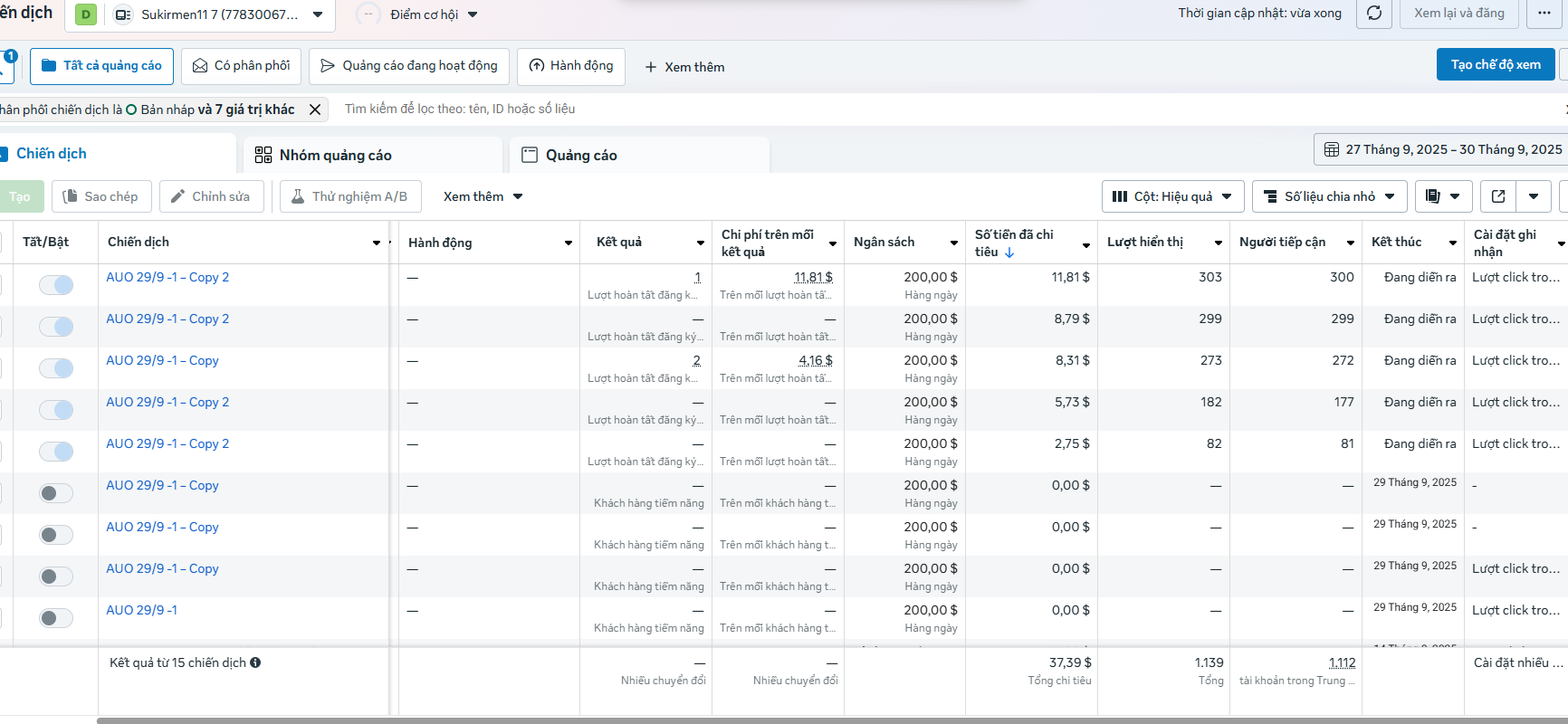This screenshot has width=1568, height=724.
Task: Click the Sao chép duplicate button
Action: (x=100, y=196)
